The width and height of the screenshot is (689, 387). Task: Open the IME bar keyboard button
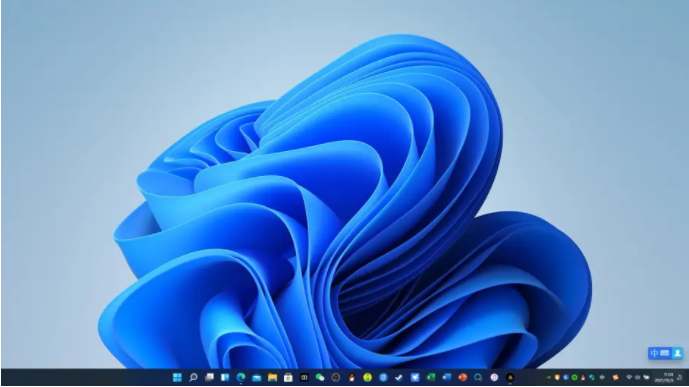[664, 353]
